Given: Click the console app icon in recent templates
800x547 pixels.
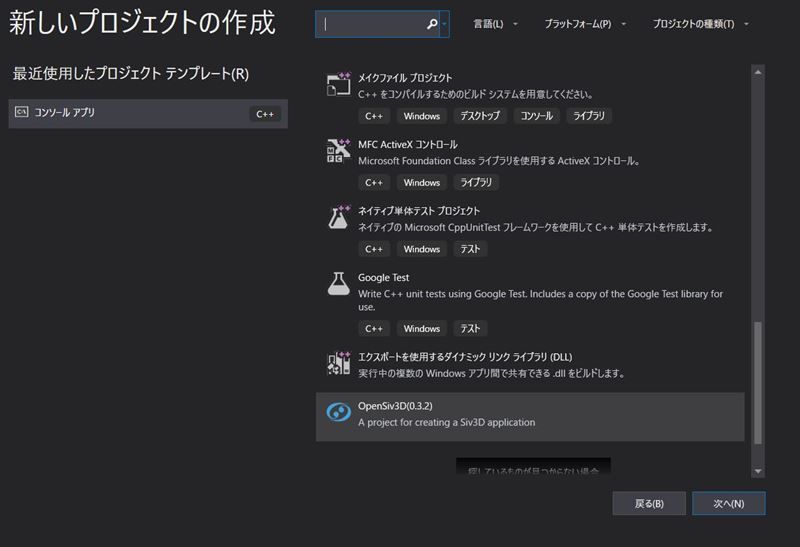Looking at the screenshot, I should tap(21, 112).
